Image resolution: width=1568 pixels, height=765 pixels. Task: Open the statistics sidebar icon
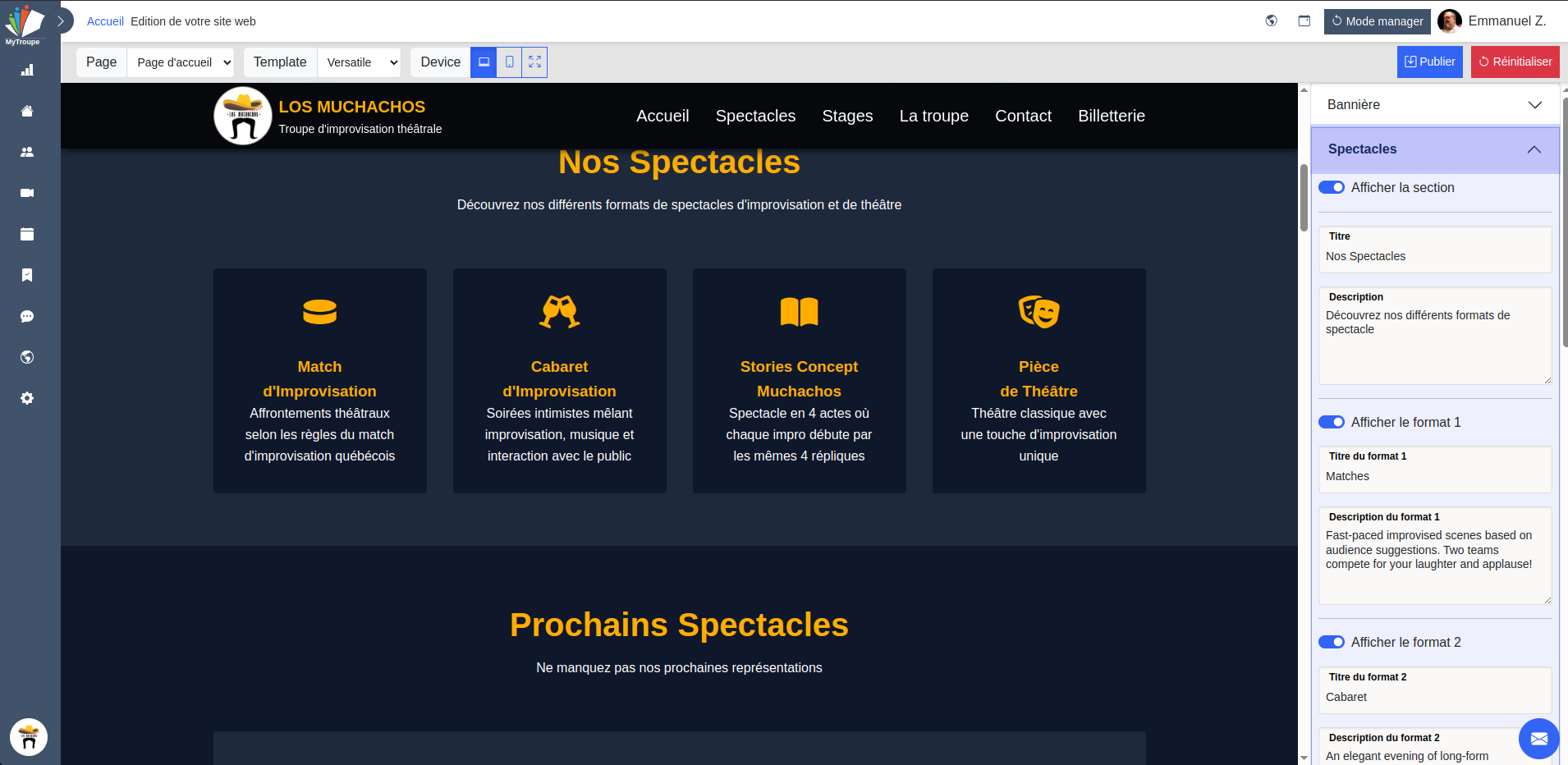(x=27, y=70)
